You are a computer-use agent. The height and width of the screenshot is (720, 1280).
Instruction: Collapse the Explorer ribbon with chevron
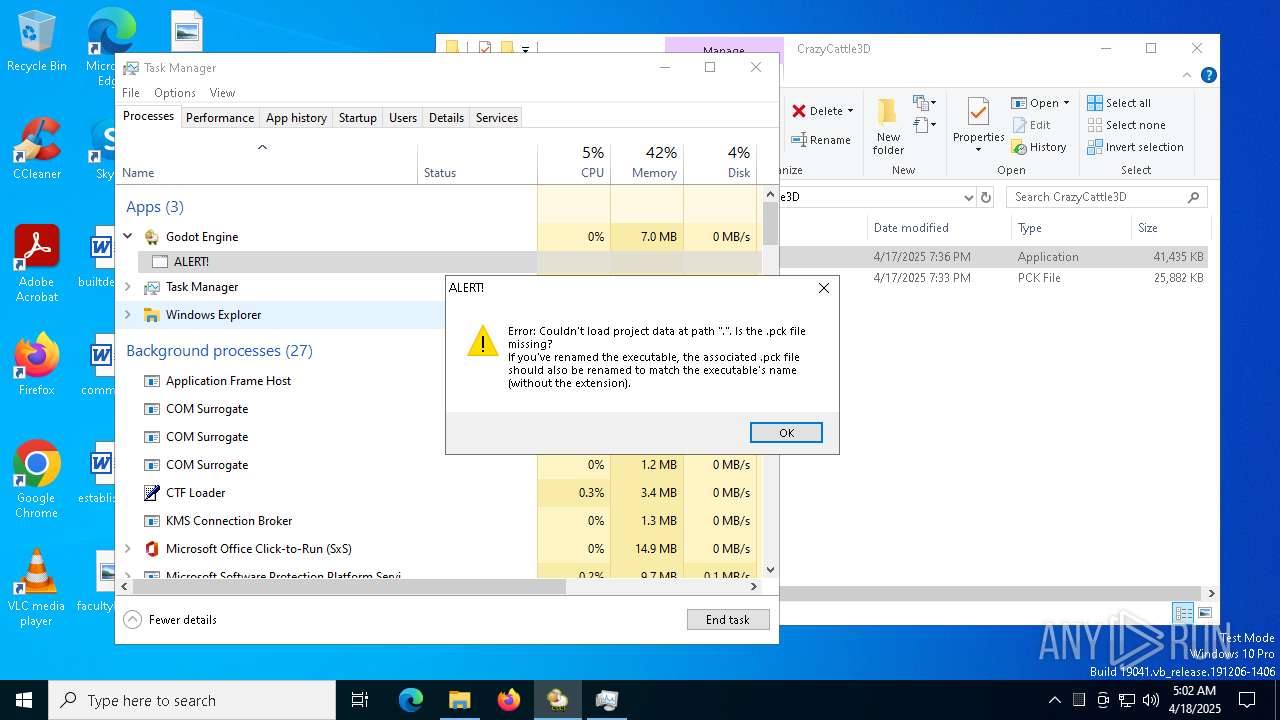[x=1187, y=75]
